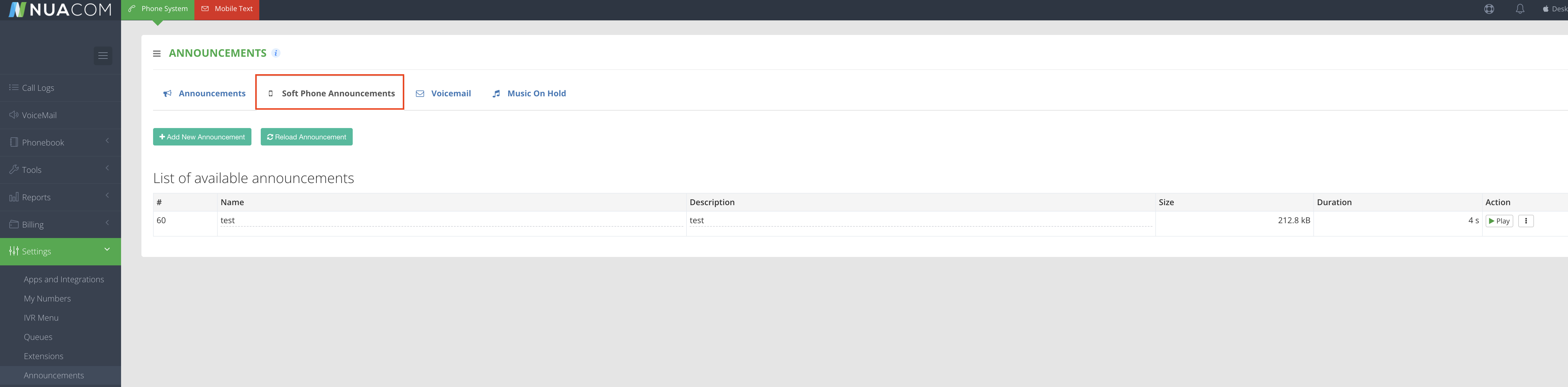This screenshot has height=387, width=1568.
Task: Open the Extensions settings
Action: 43,356
